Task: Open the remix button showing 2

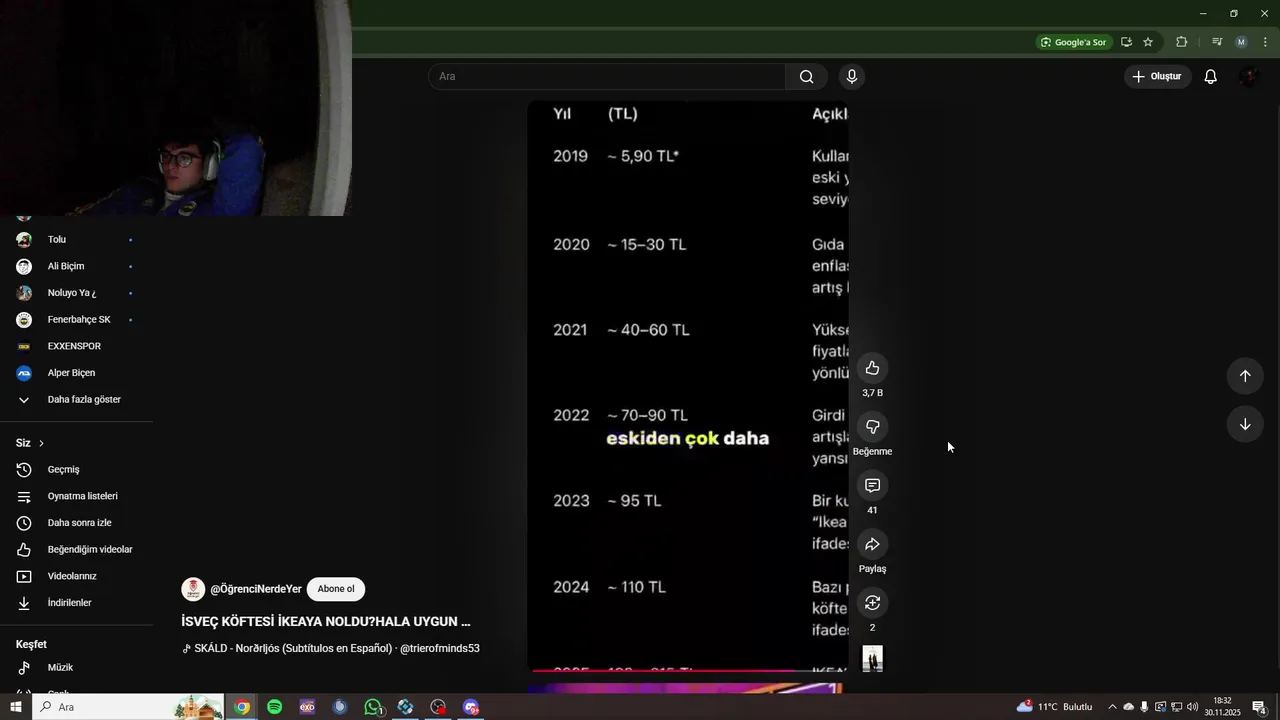Action: (872, 603)
